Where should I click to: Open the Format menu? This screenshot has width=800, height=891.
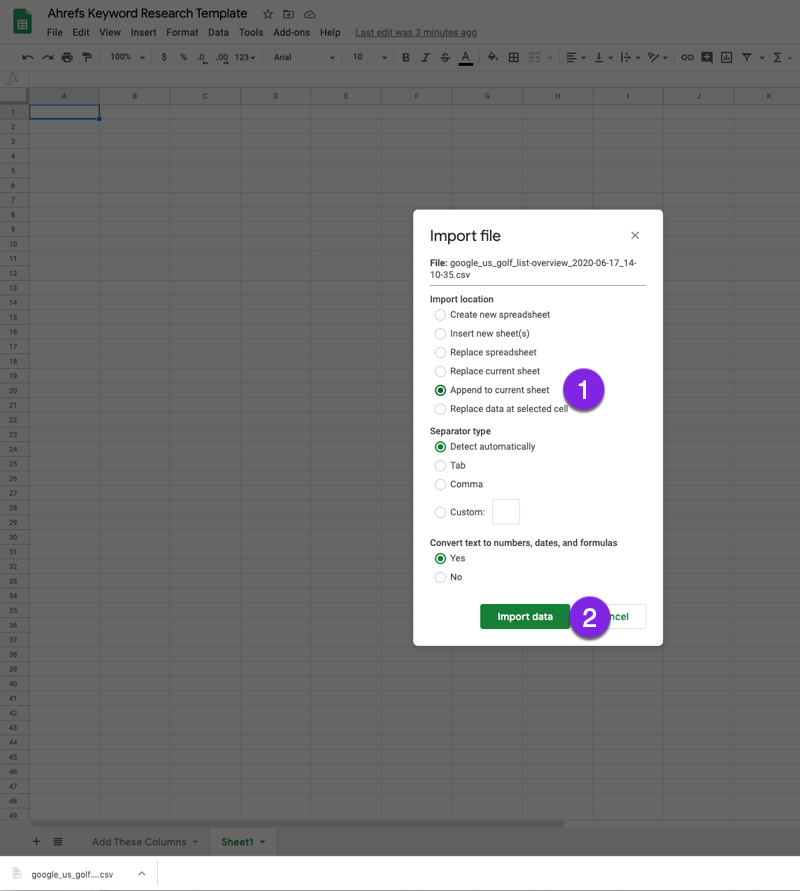182,32
